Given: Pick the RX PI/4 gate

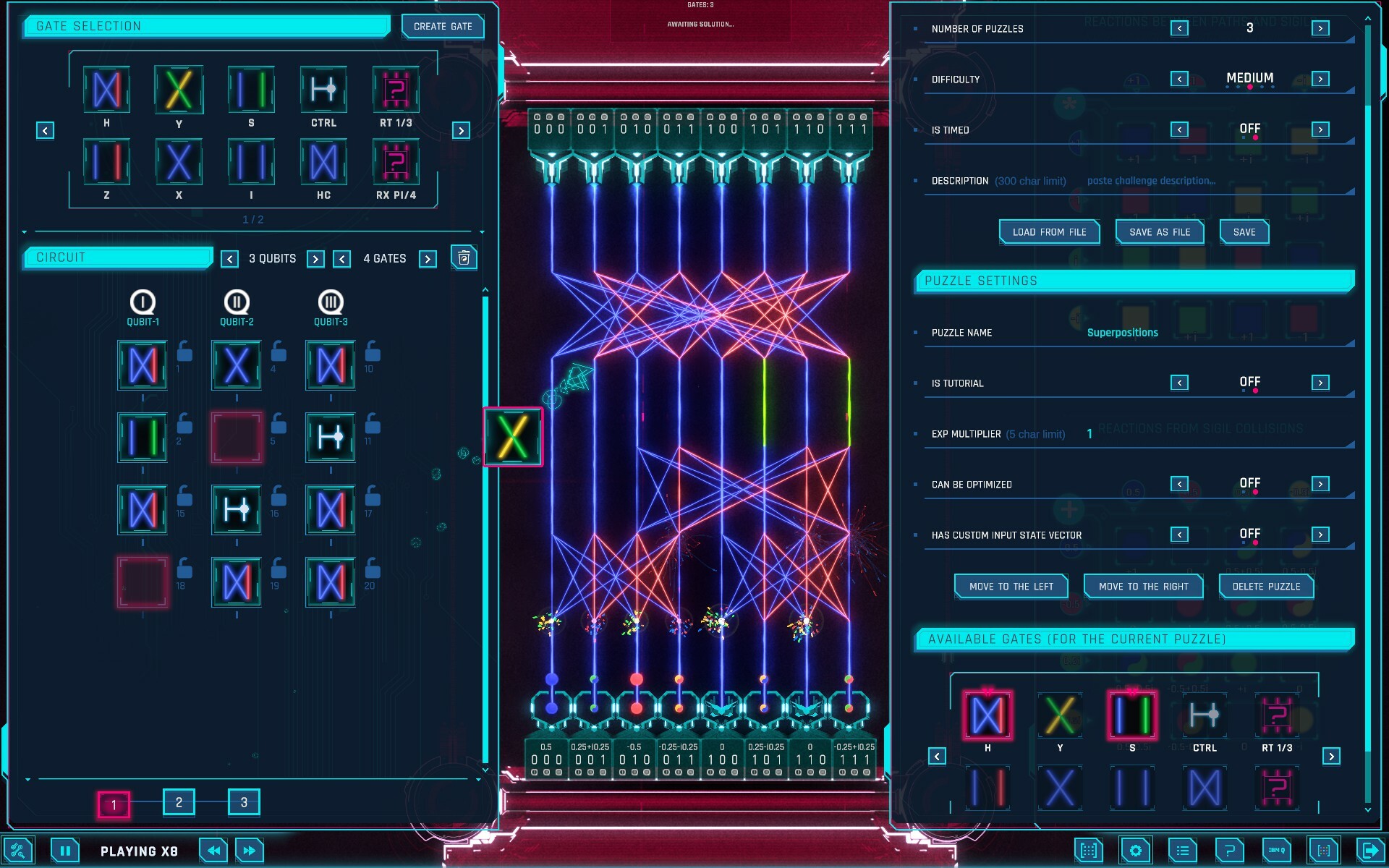Looking at the screenshot, I should (x=395, y=162).
